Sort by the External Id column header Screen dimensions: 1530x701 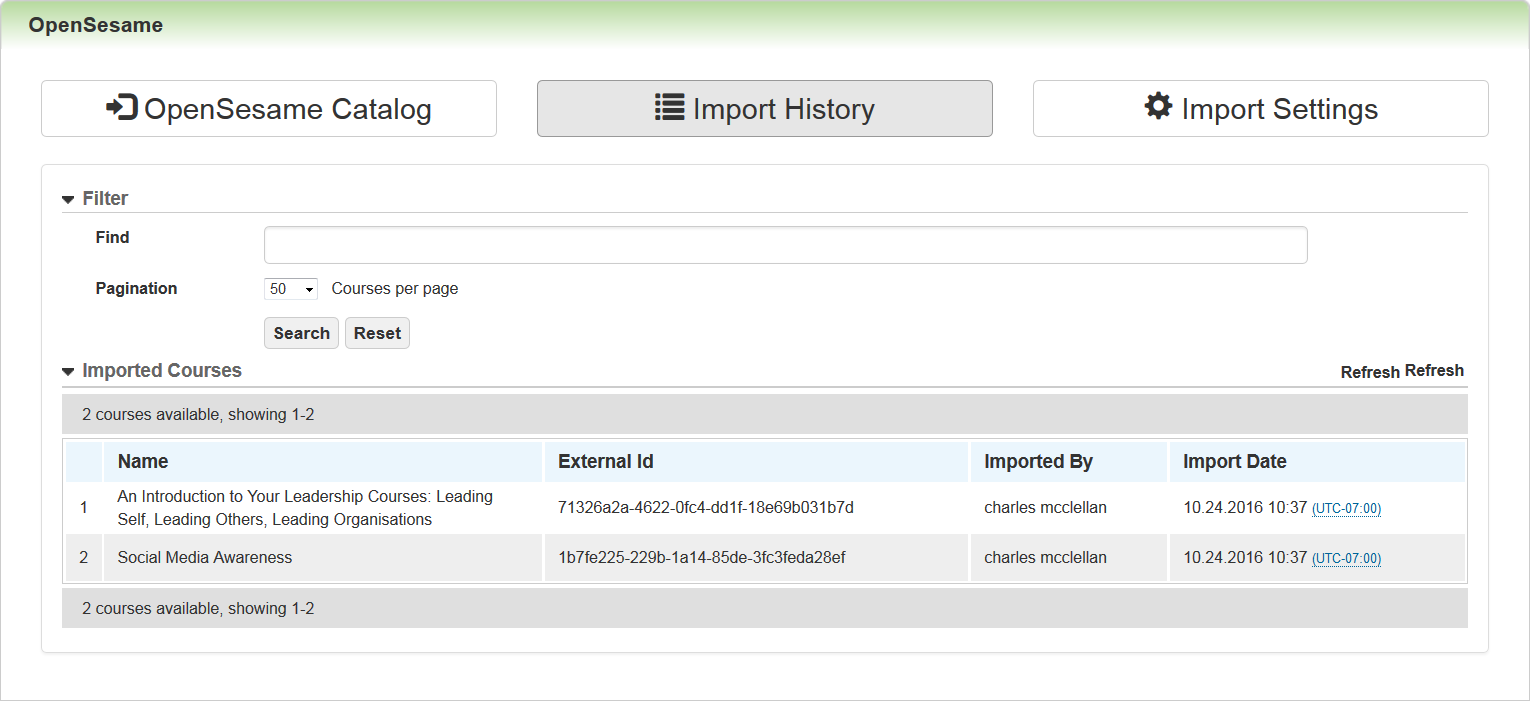coord(605,462)
